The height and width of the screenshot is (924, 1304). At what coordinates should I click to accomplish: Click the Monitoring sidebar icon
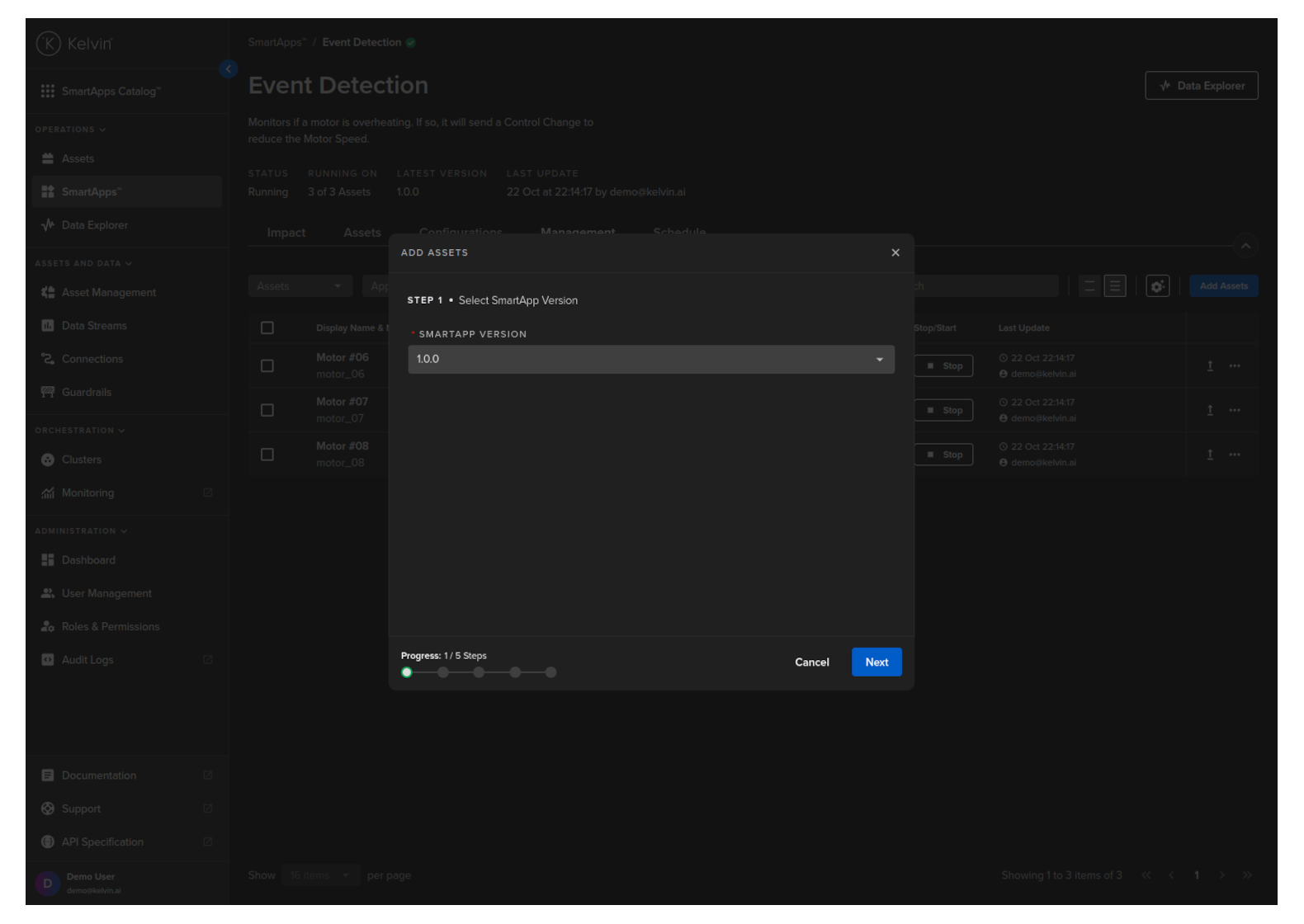pos(48,493)
